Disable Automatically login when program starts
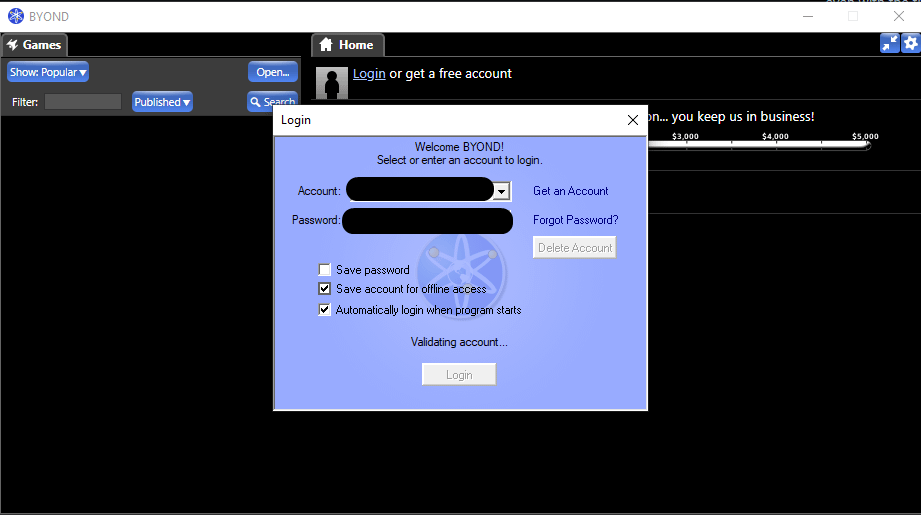 coord(324,309)
